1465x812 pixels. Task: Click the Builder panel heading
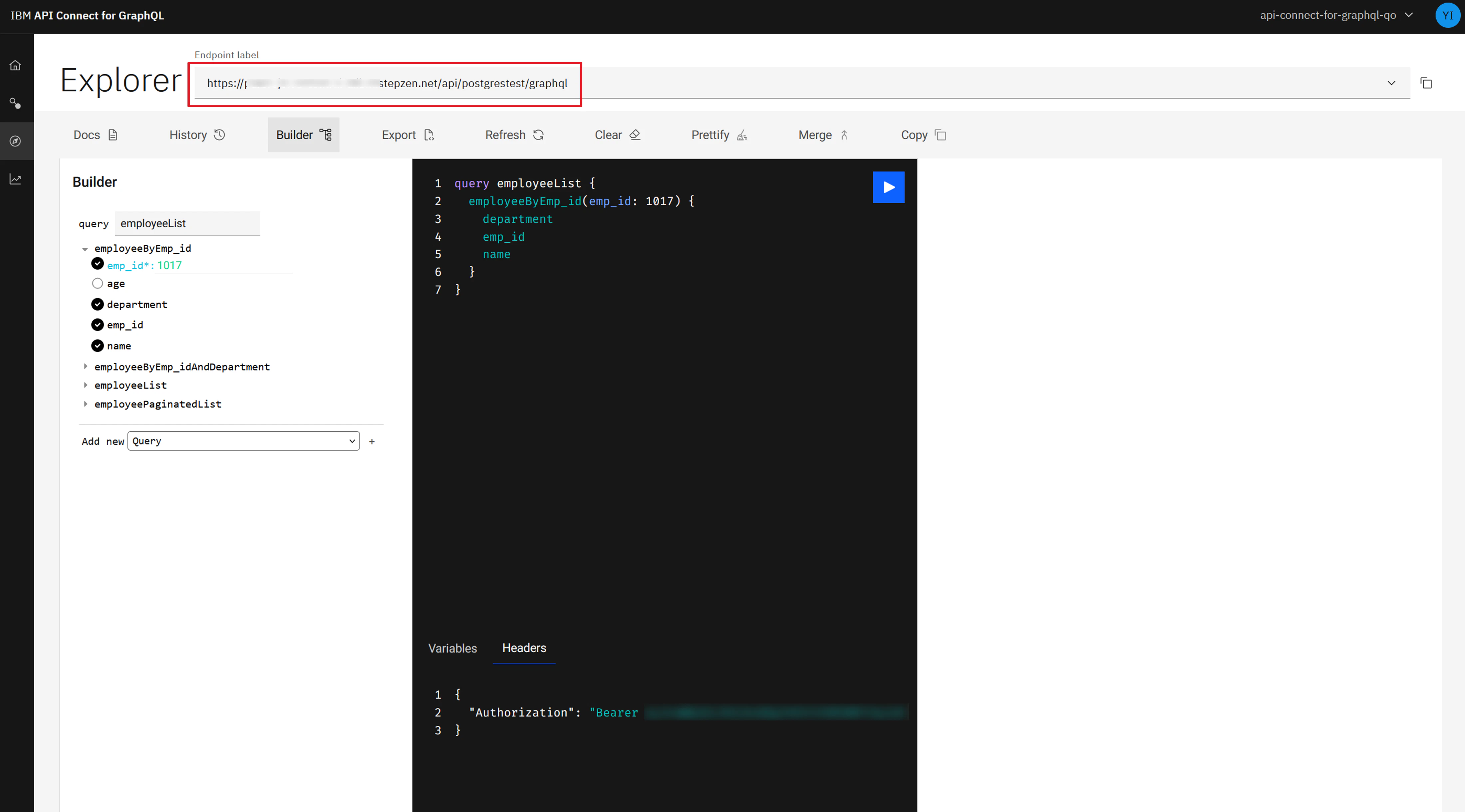pyautogui.click(x=95, y=182)
